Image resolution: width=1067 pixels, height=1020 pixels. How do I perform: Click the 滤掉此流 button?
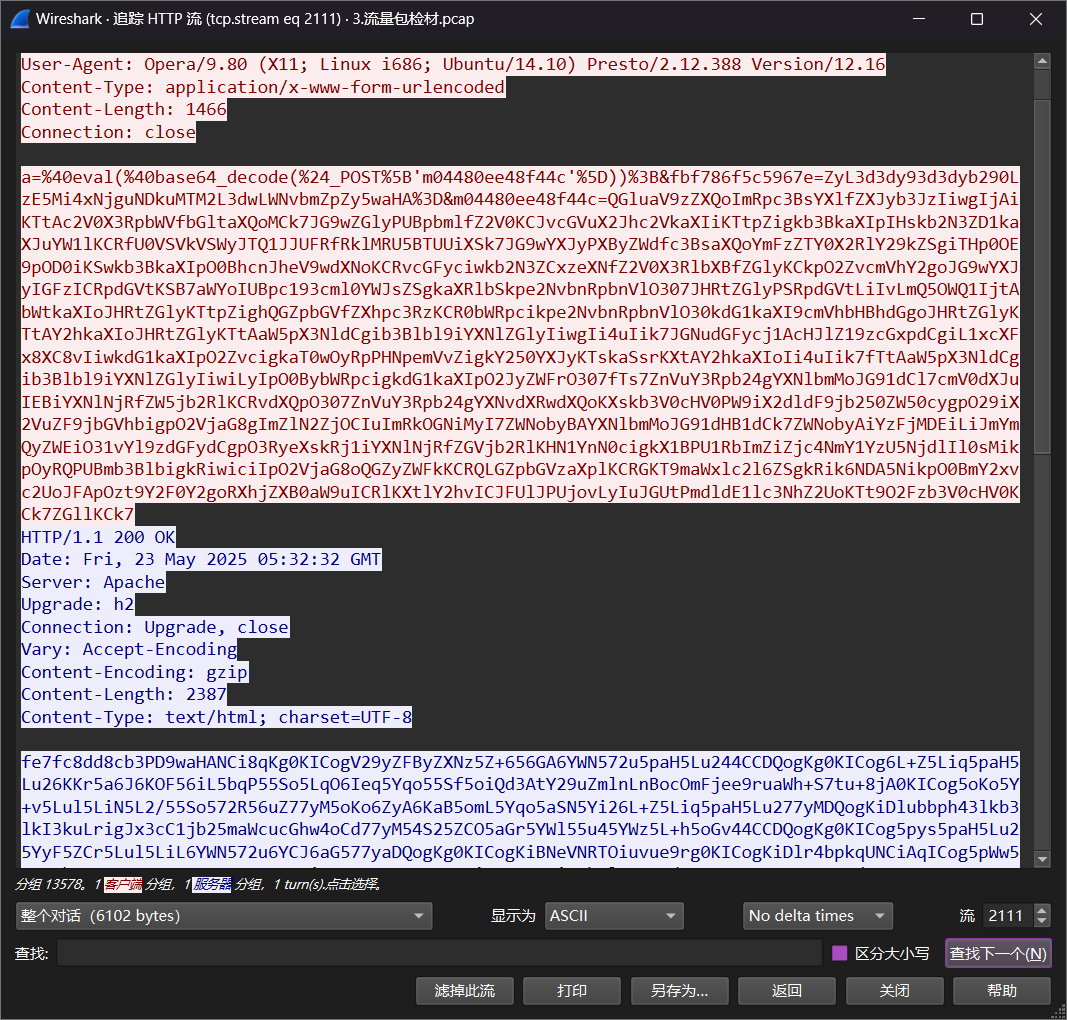[465, 991]
